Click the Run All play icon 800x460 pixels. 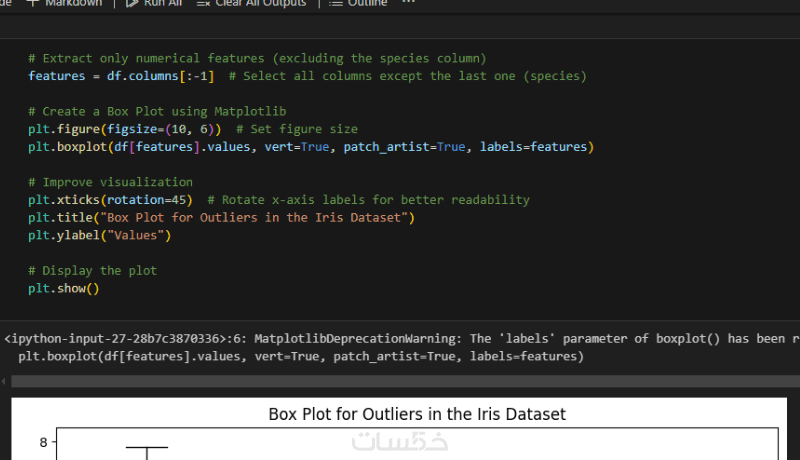[x=133, y=4]
